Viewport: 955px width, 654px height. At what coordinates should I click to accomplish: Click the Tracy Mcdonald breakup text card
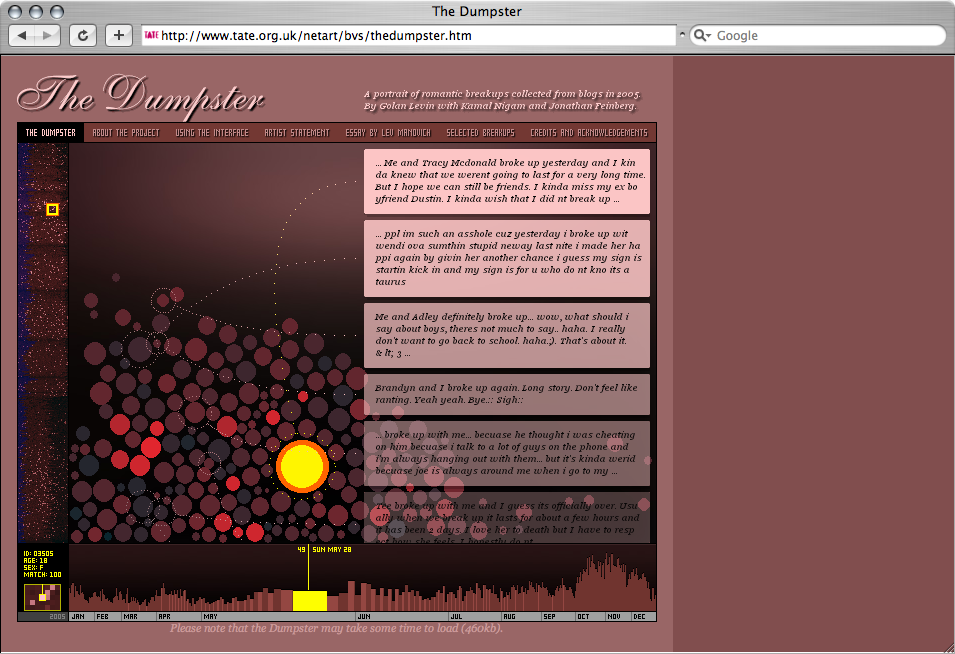506,181
